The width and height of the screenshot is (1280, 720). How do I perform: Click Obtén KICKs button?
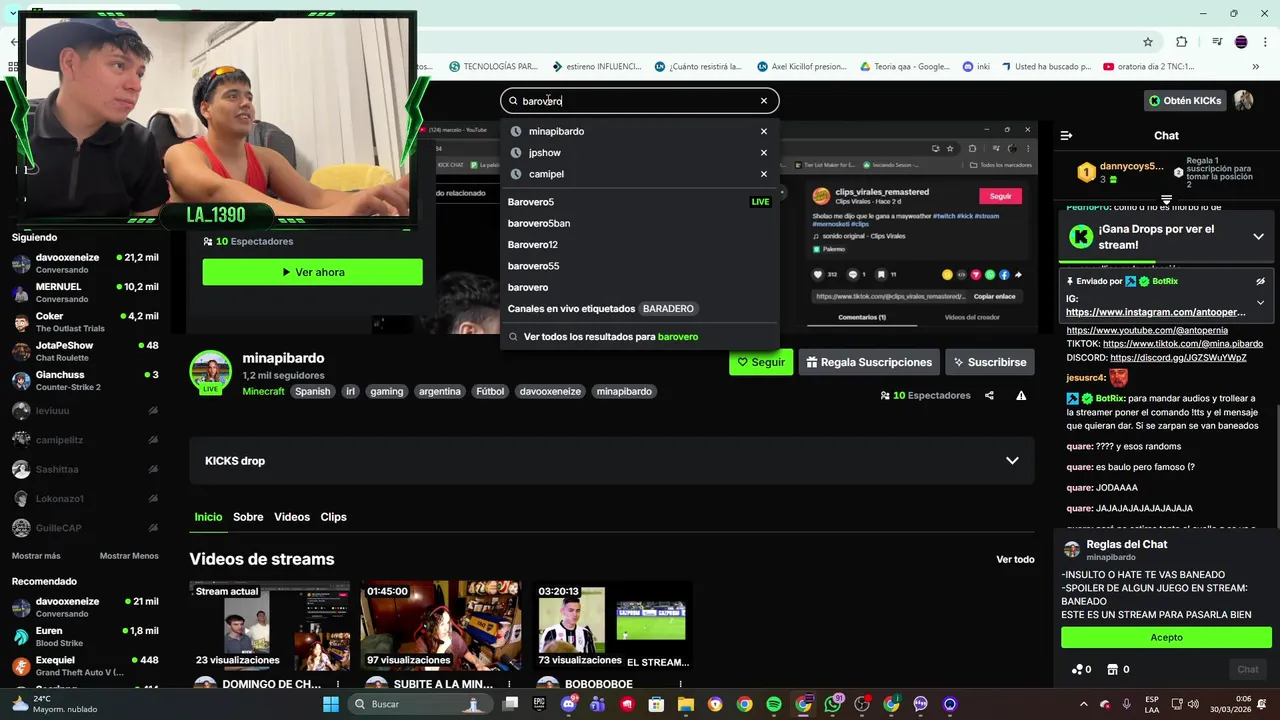(1185, 100)
